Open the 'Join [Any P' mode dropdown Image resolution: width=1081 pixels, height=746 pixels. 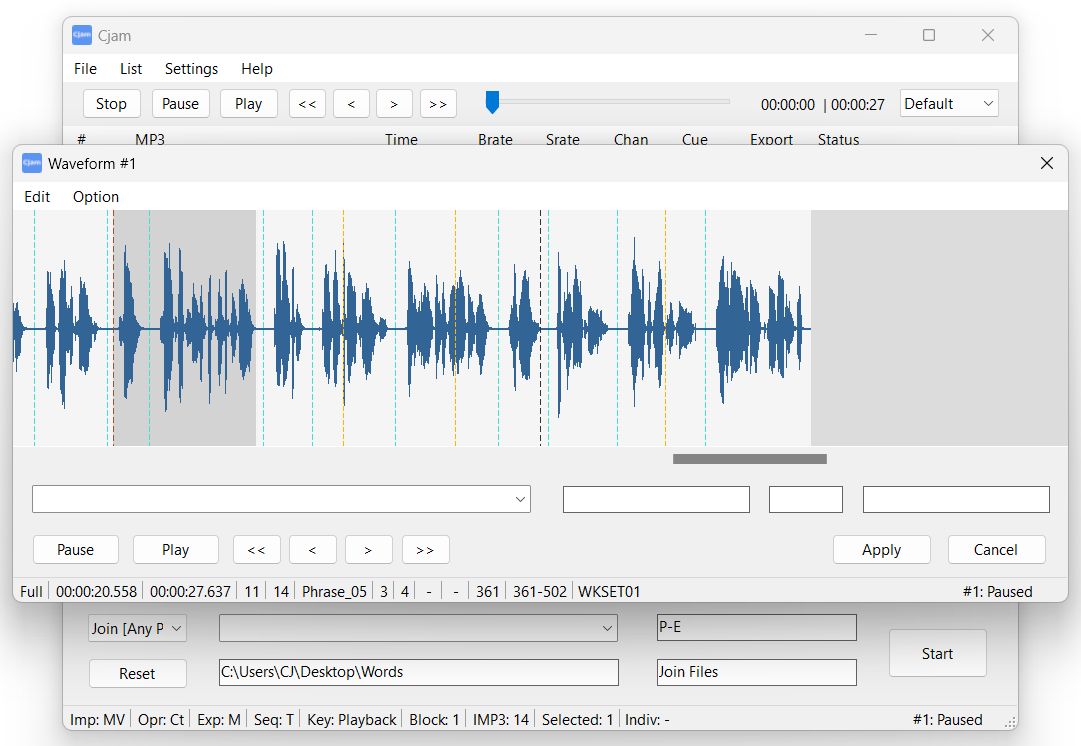coord(137,628)
